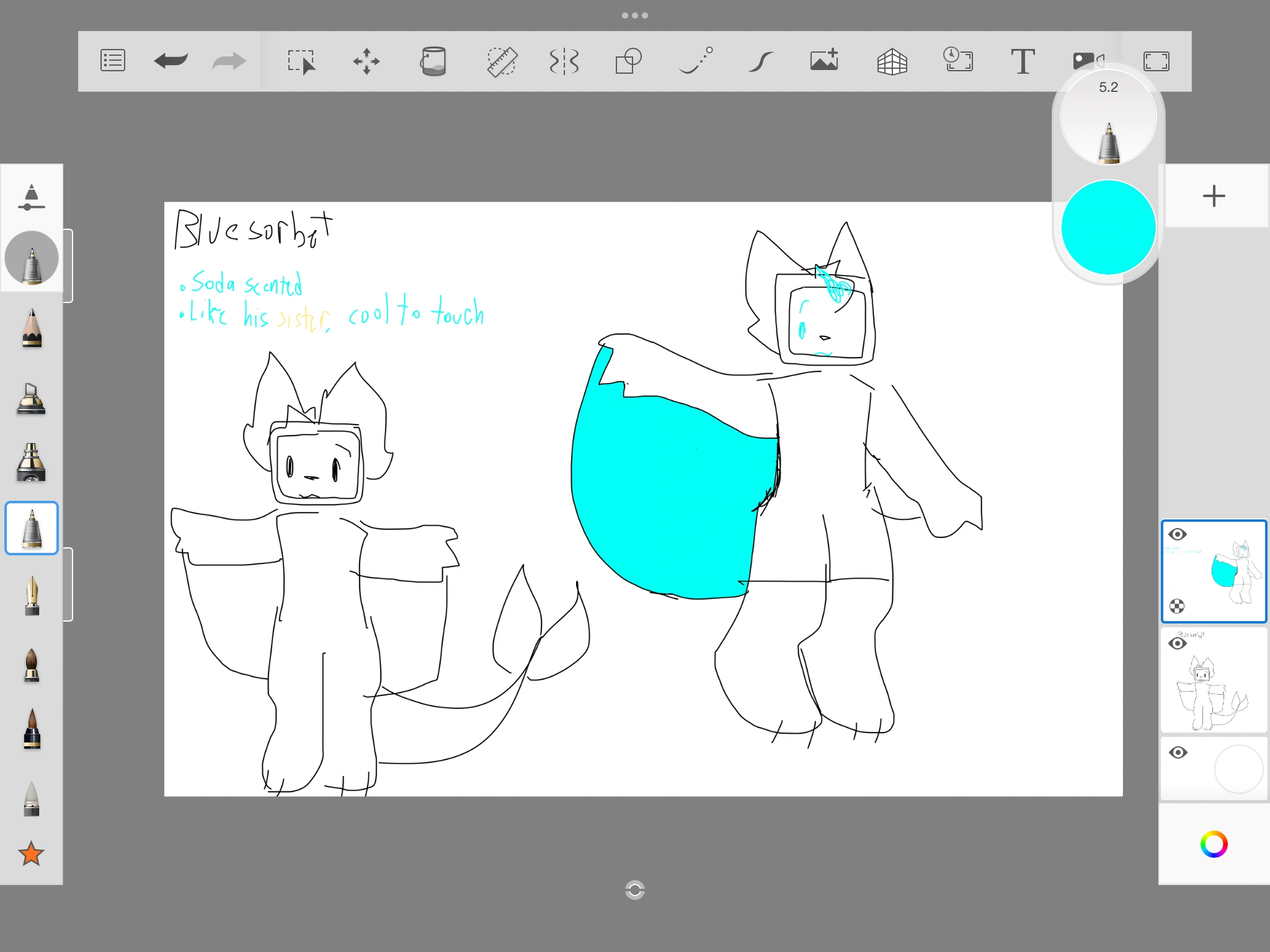Image resolution: width=1270 pixels, height=952 pixels.
Task: Add a new layer with the plus button
Action: point(1214,196)
